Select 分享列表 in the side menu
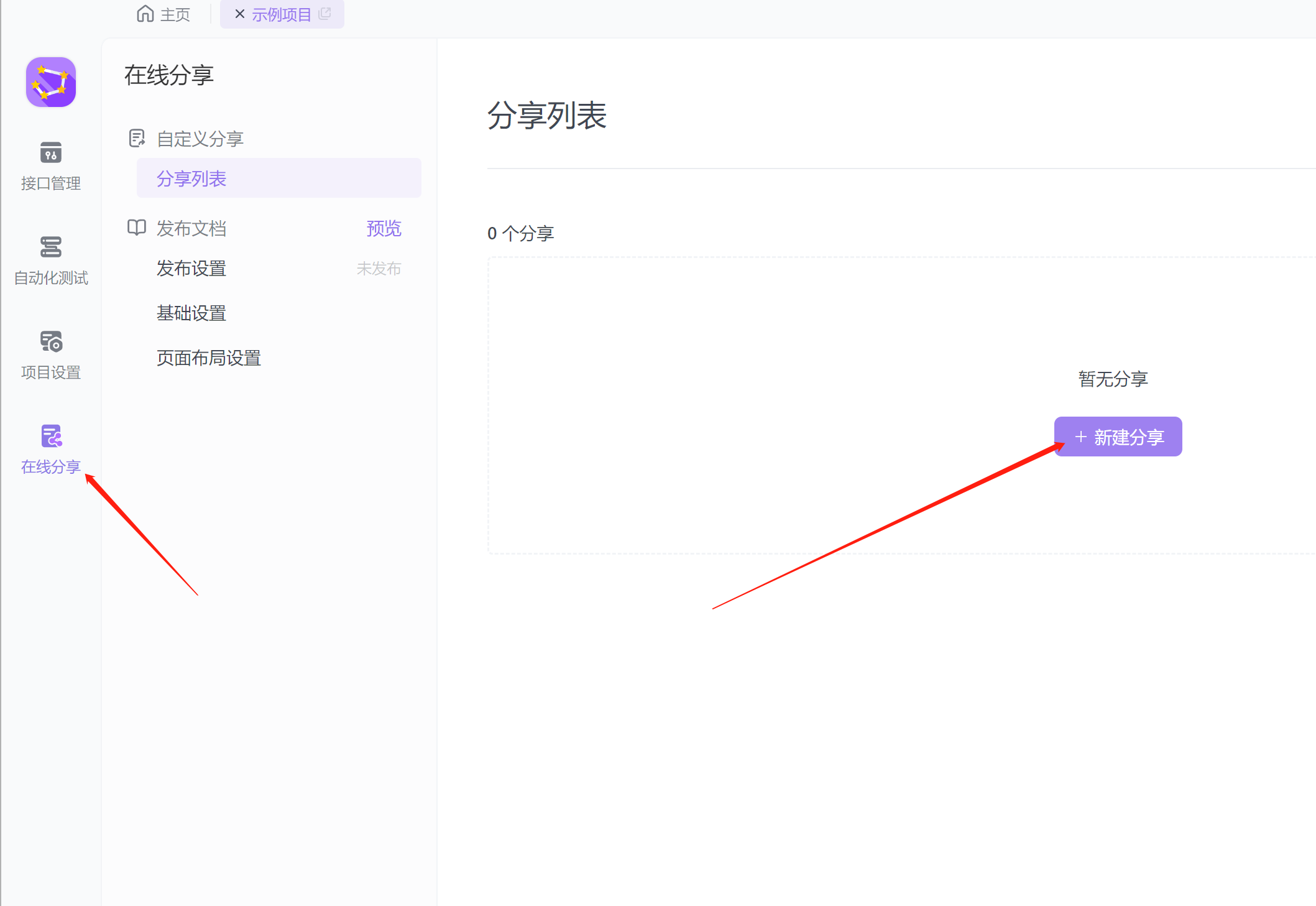Screen dimensions: 1316x906 pos(279,178)
